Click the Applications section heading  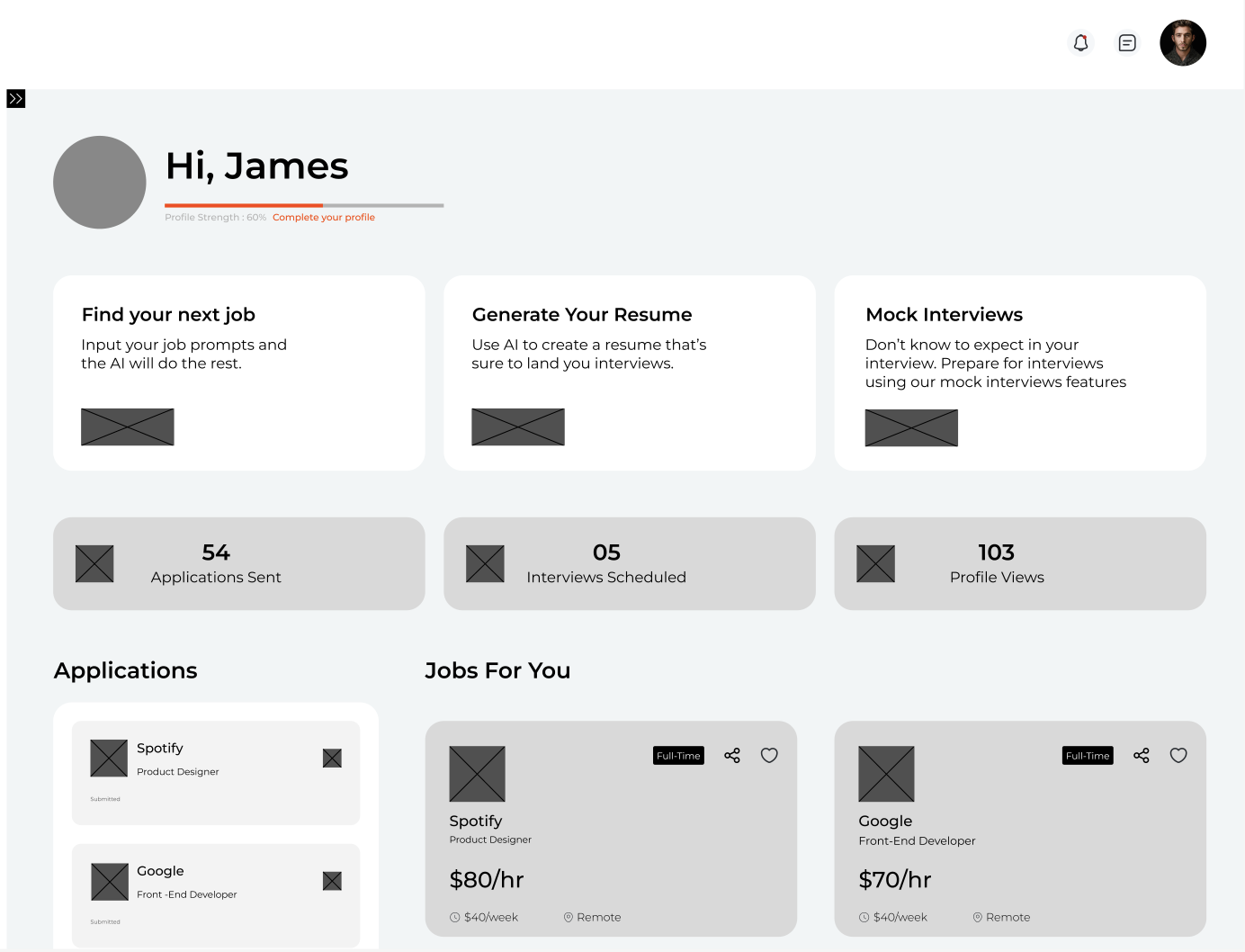click(x=126, y=671)
